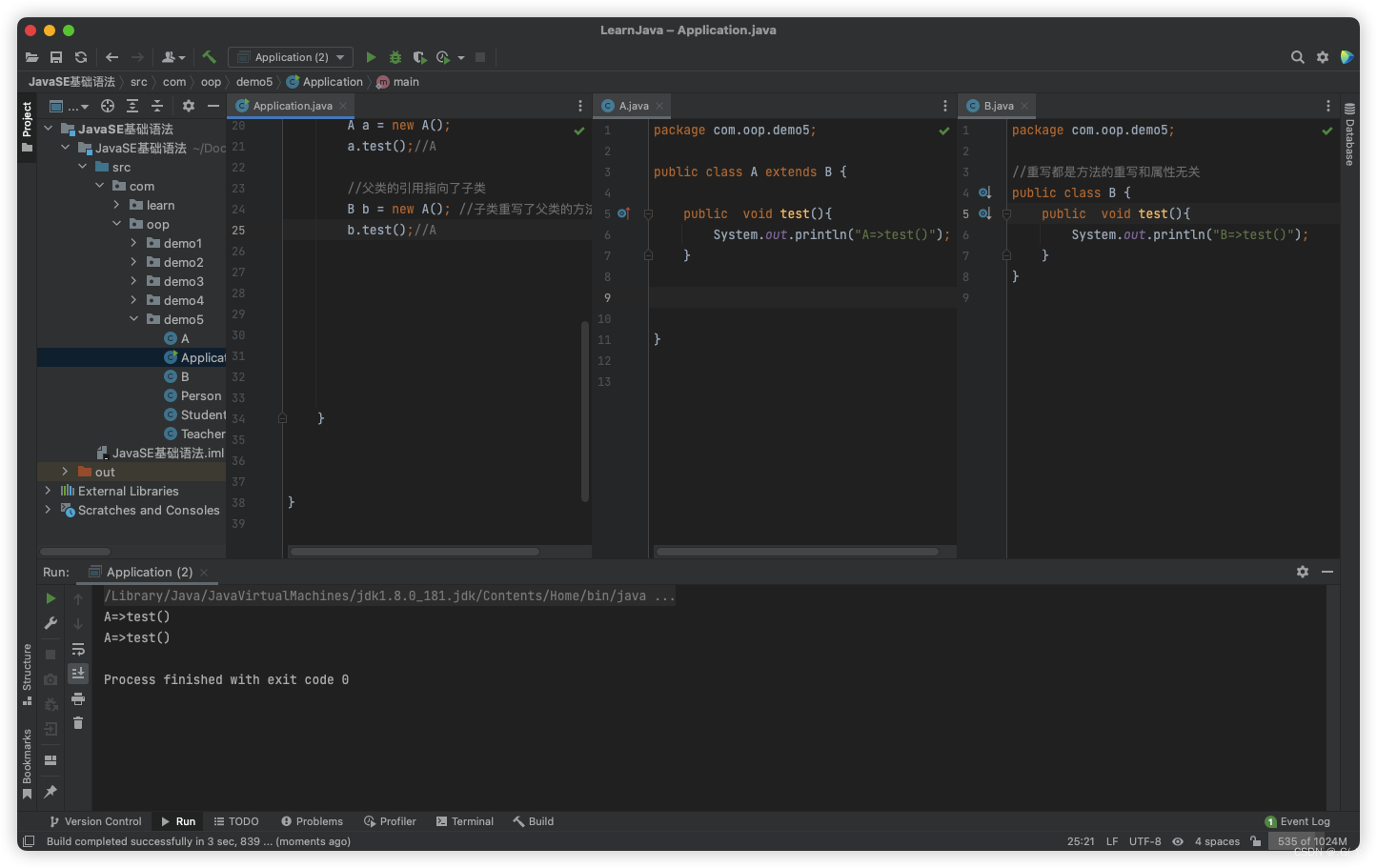Switch to the B.java editor tab
The height and width of the screenshot is (868, 1377).
click(x=997, y=106)
